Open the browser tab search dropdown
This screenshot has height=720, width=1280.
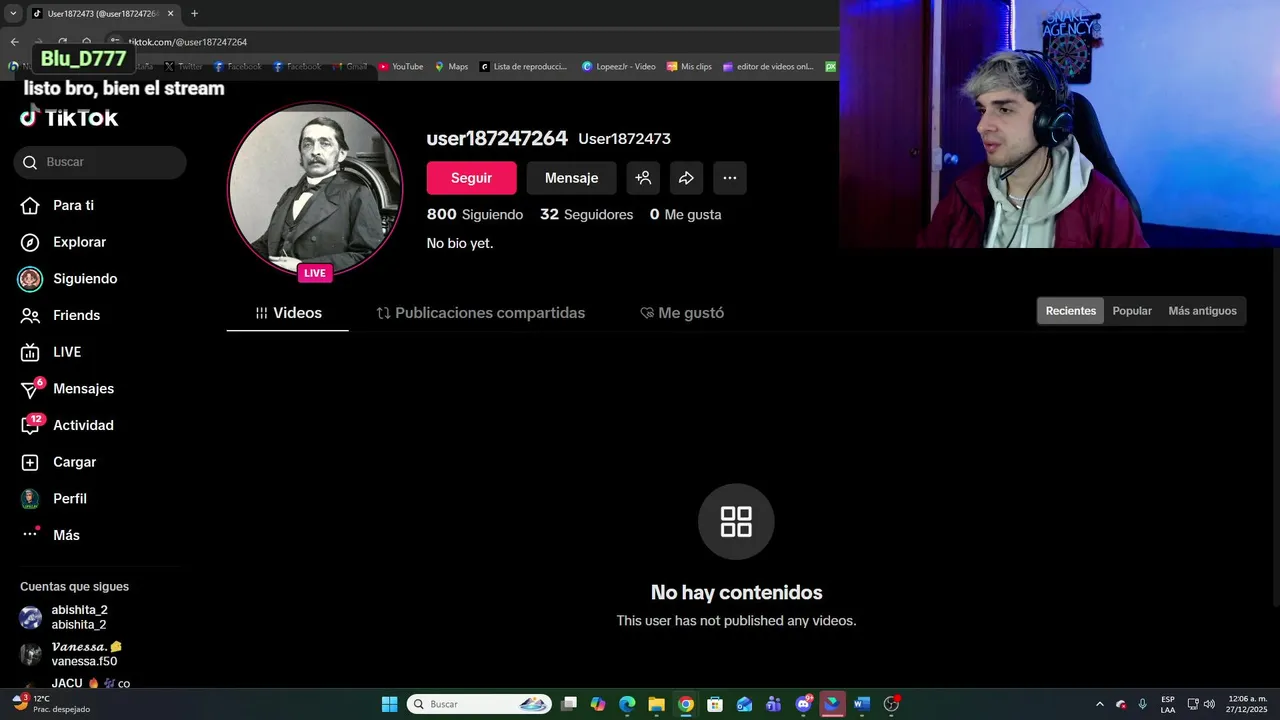pos(13,13)
